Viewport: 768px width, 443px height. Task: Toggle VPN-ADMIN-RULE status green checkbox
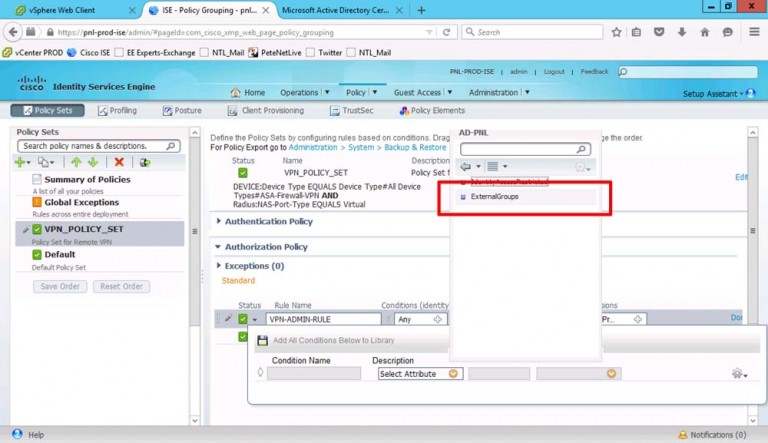pyautogui.click(x=243, y=319)
